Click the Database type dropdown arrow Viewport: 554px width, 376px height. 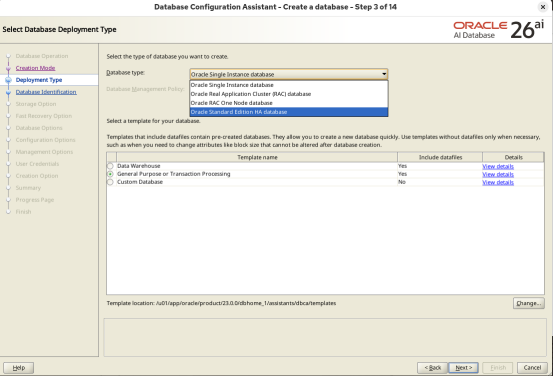tap(384, 74)
